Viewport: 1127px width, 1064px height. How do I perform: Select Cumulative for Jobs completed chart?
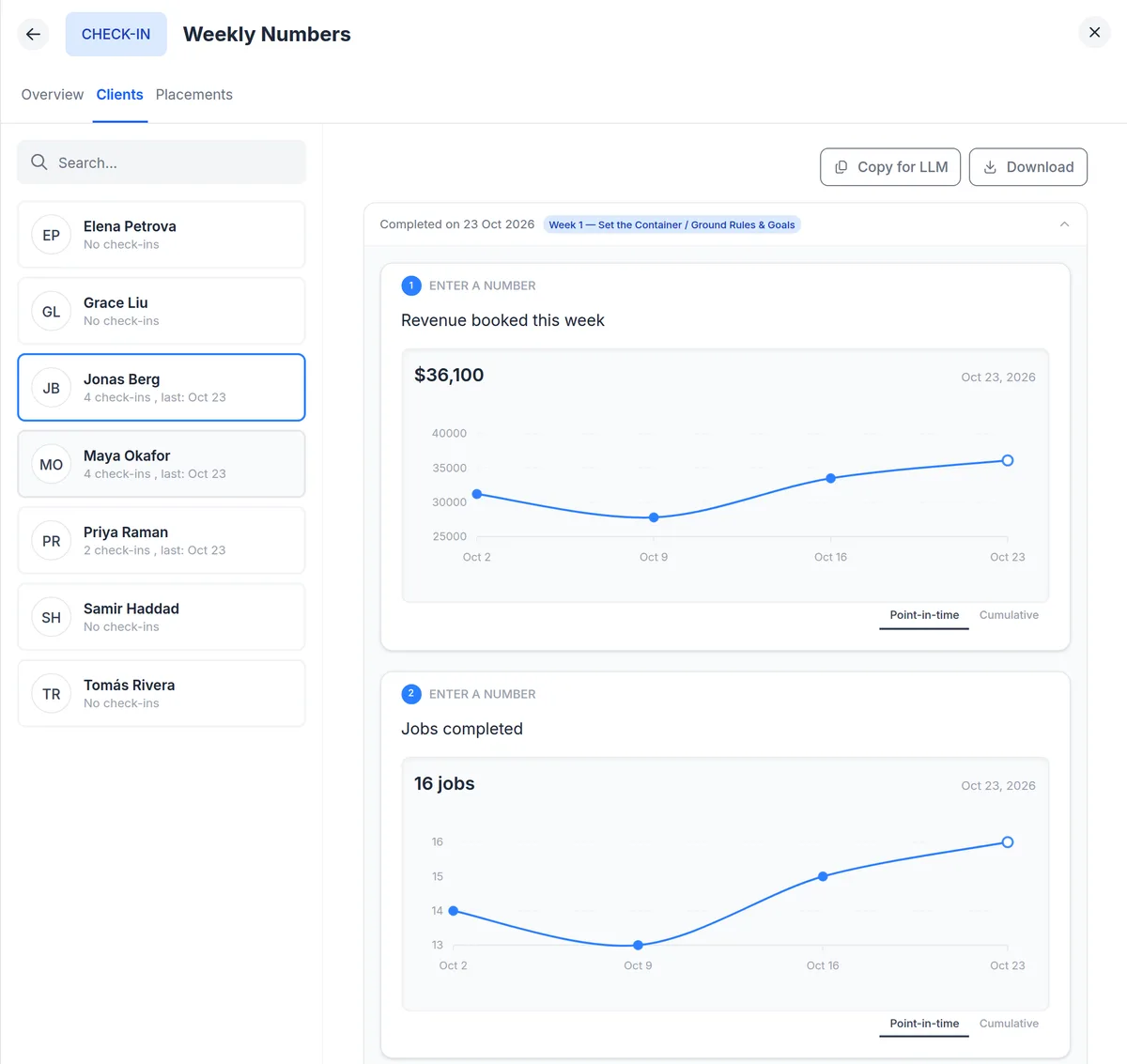pos(1009,1024)
